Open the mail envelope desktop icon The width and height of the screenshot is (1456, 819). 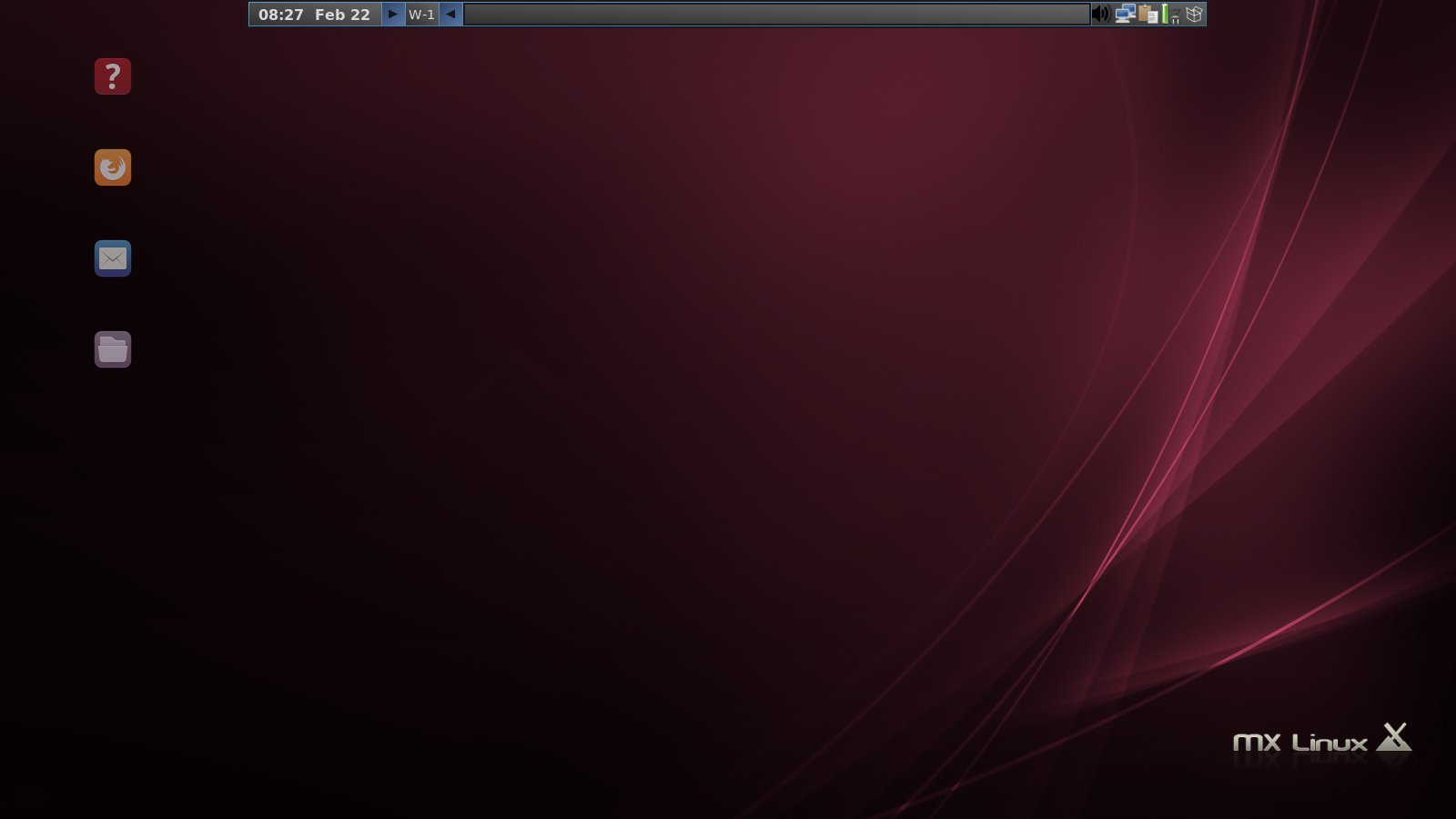click(x=113, y=258)
